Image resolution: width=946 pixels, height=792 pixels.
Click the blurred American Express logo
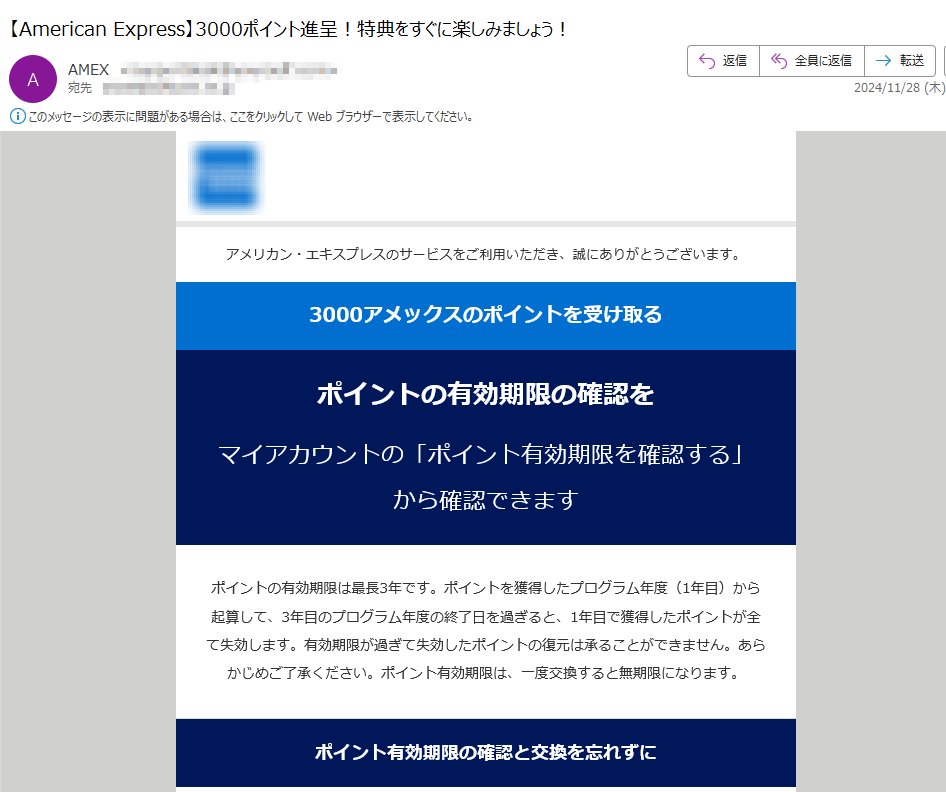(226, 177)
